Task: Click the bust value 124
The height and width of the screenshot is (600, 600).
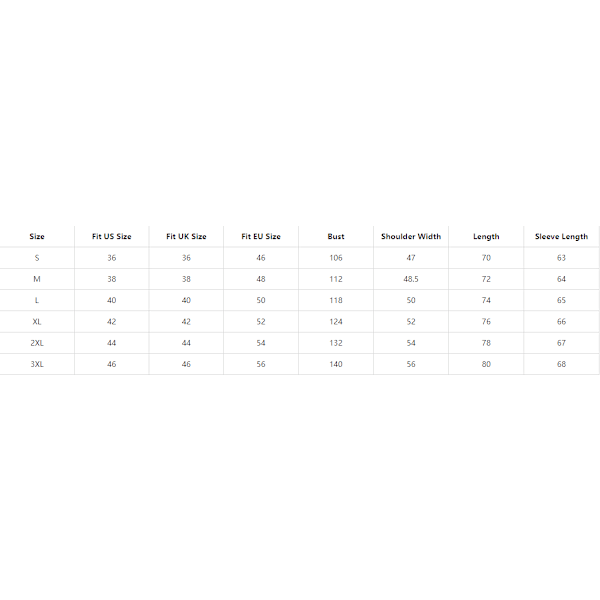Action: [x=336, y=322]
